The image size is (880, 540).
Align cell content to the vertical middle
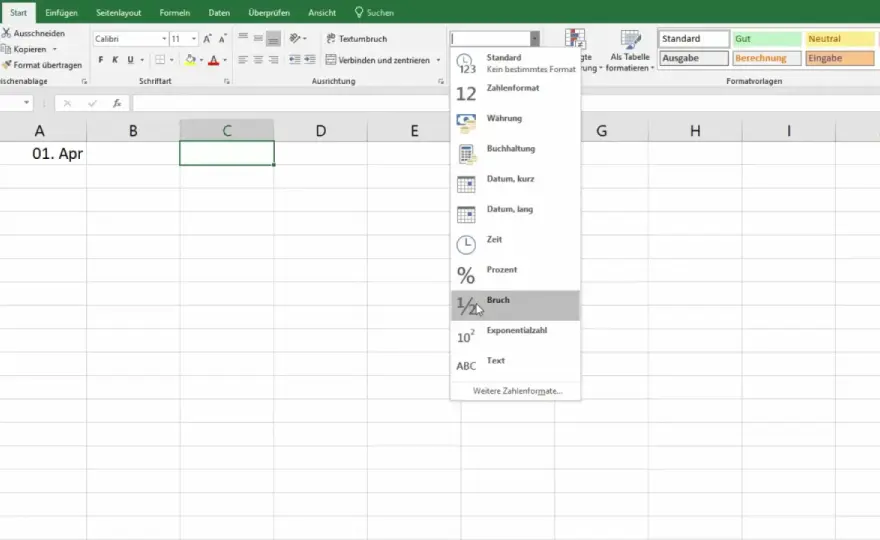coord(258,38)
